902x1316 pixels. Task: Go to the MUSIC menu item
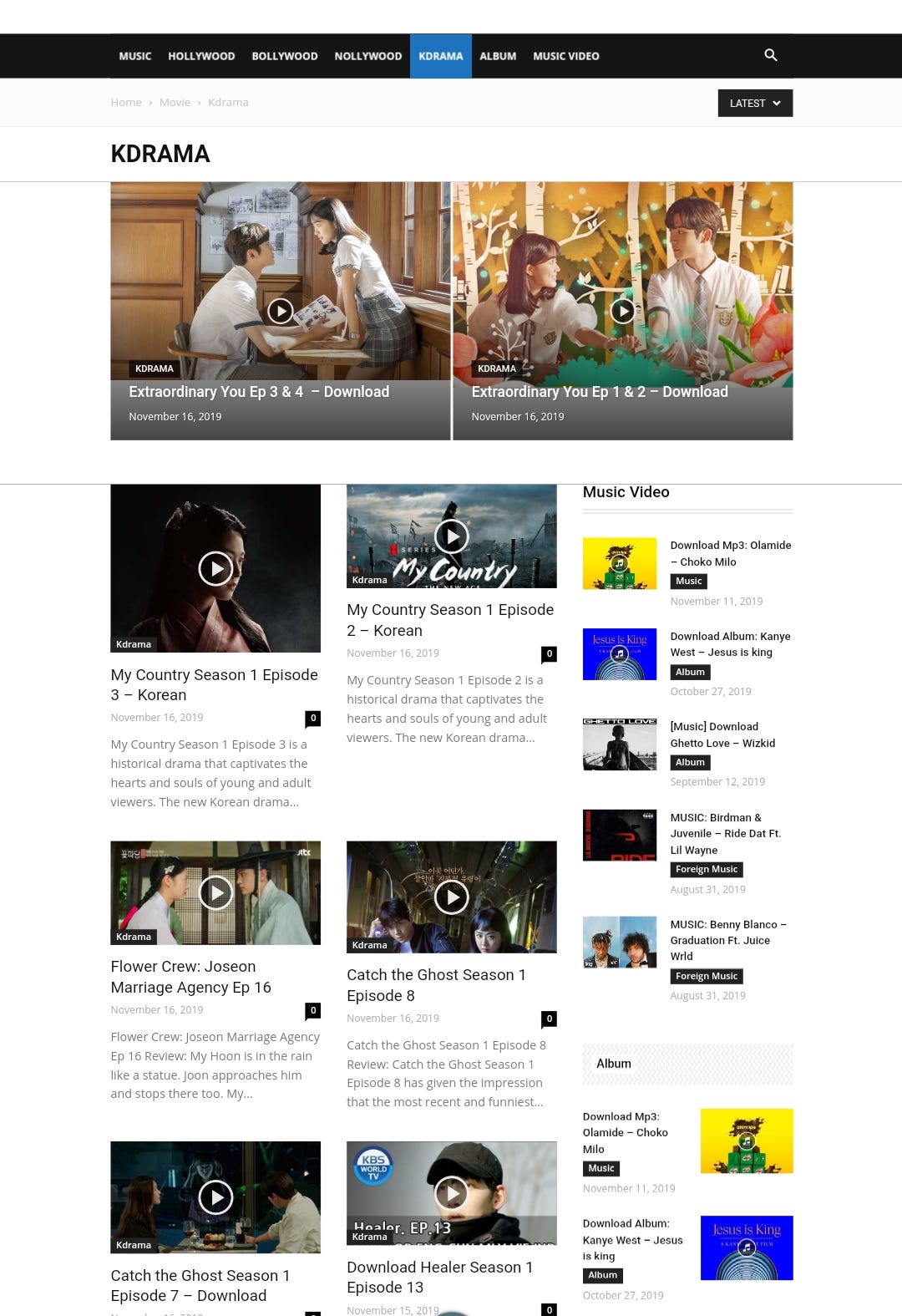135,56
